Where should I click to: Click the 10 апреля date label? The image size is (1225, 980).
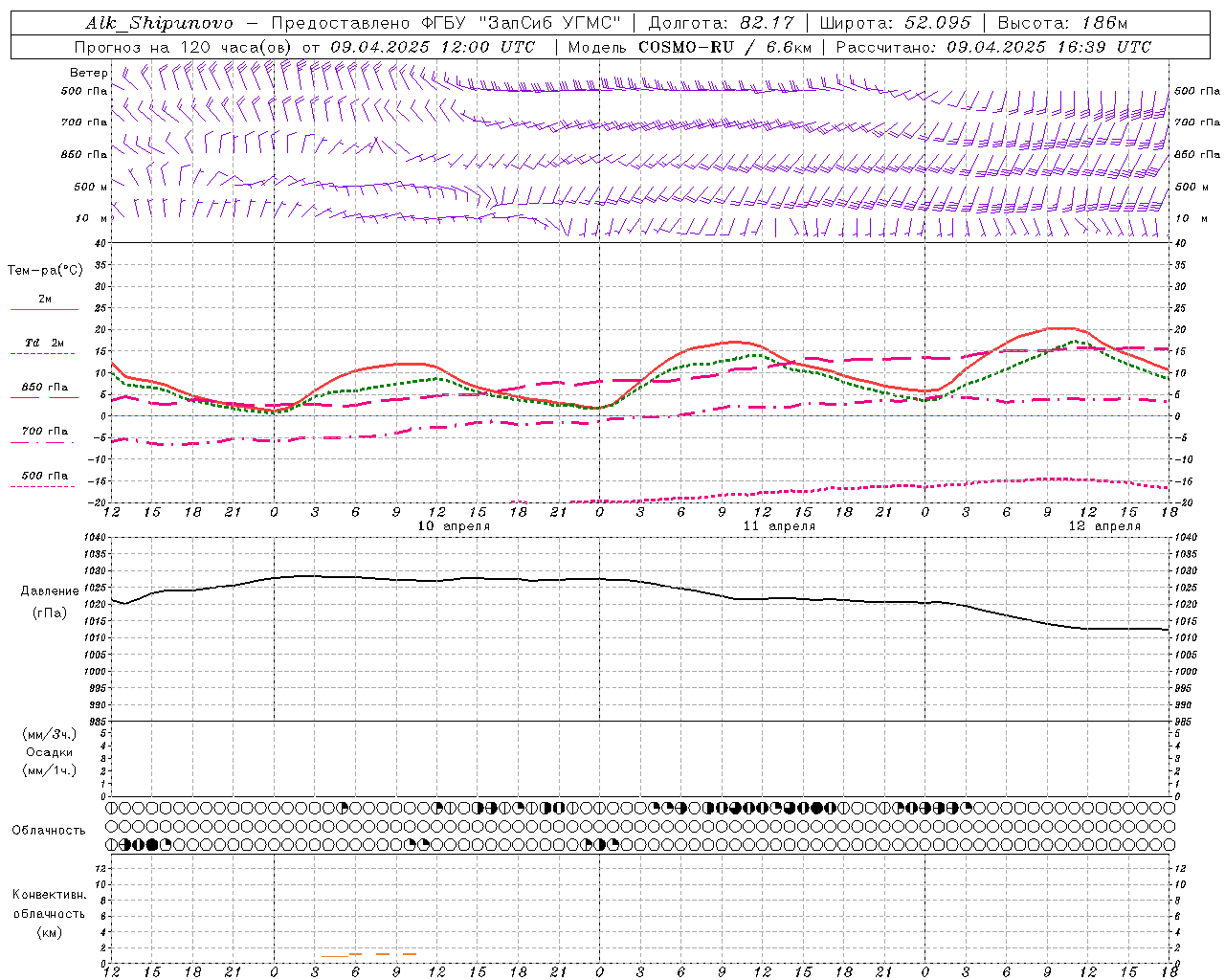454,526
